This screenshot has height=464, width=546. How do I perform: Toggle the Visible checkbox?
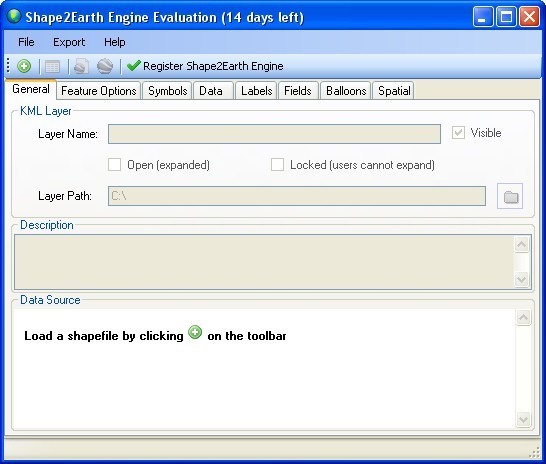tap(458, 133)
